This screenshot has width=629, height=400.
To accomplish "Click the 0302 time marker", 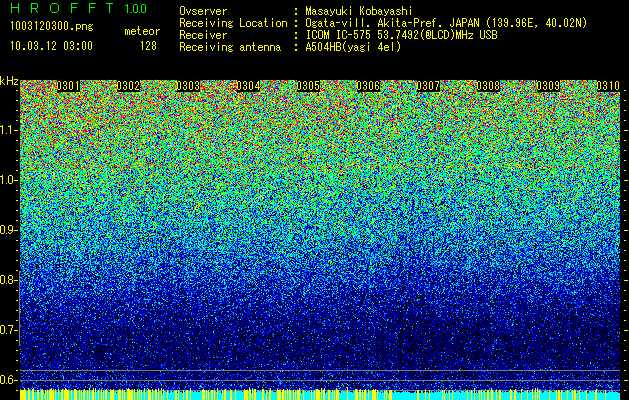I will (128, 86).
